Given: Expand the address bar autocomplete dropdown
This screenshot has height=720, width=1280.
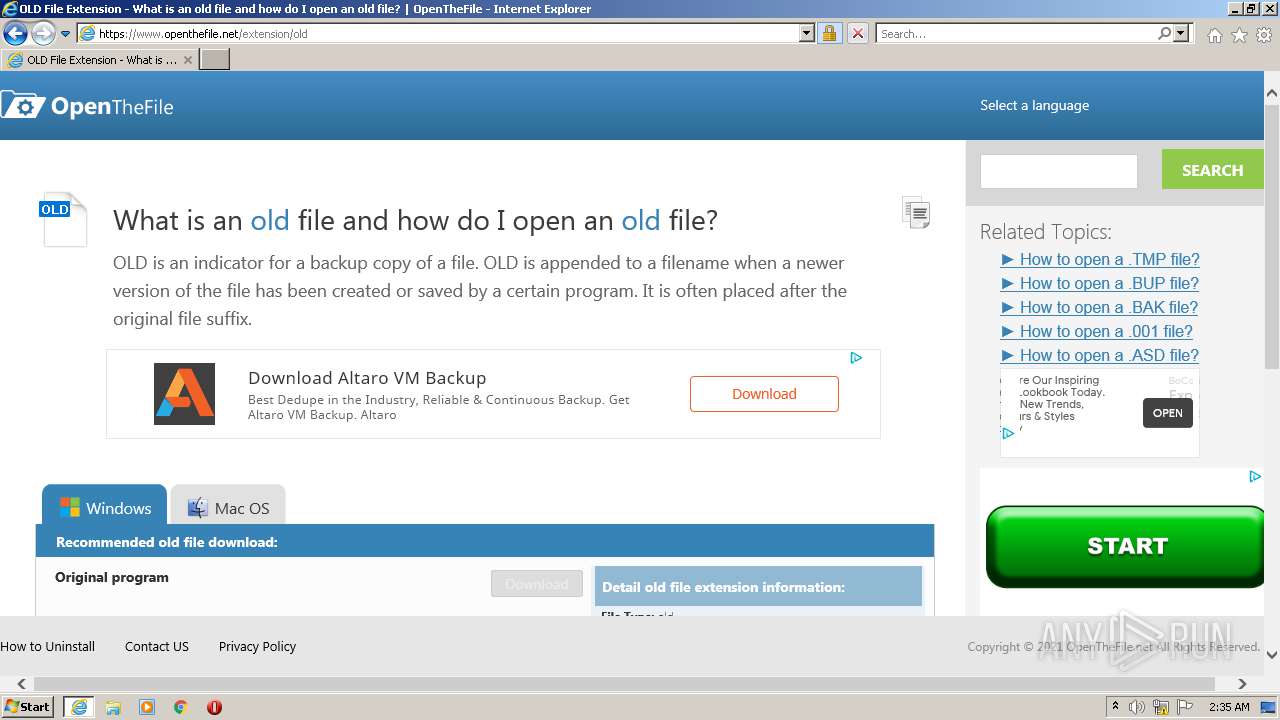Looking at the screenshot, I should tap(807, 33).
